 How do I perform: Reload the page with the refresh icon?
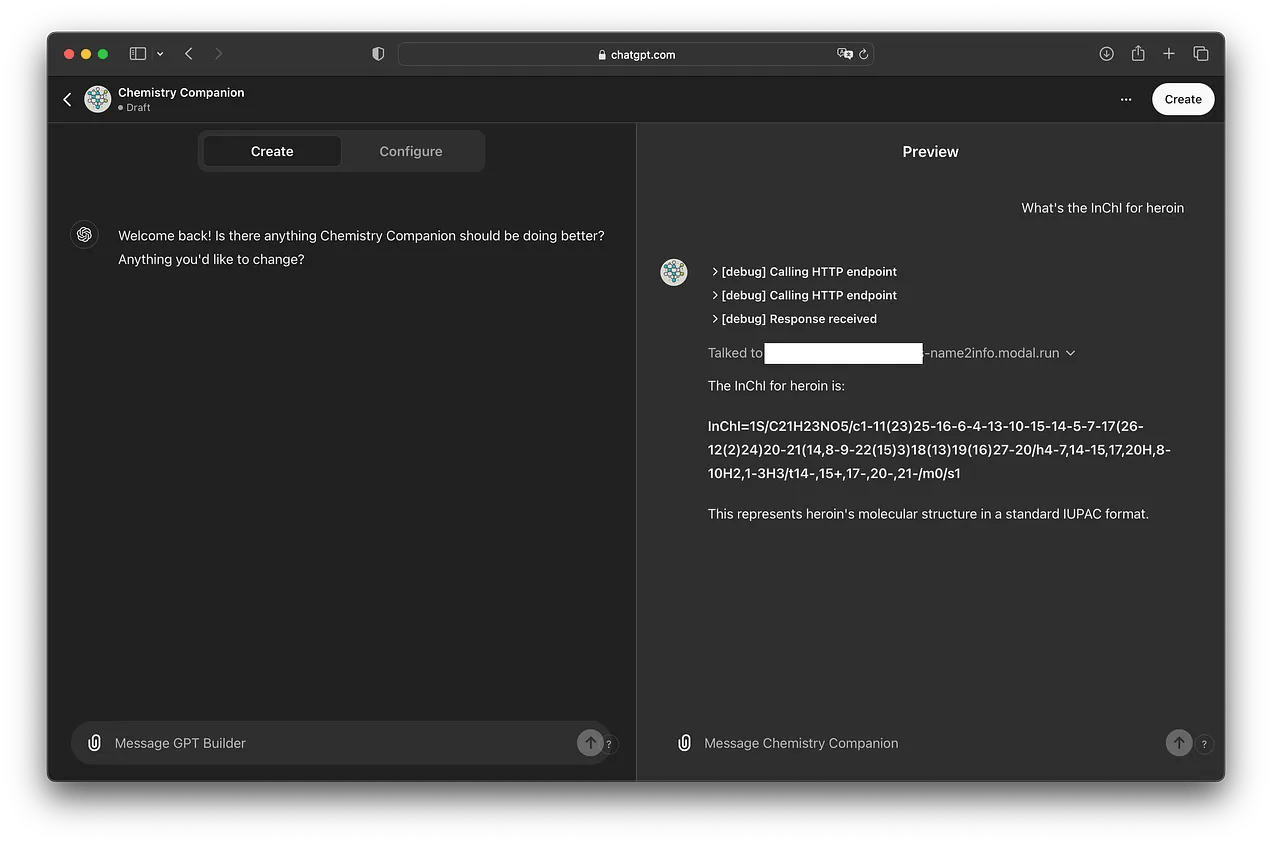864,54
